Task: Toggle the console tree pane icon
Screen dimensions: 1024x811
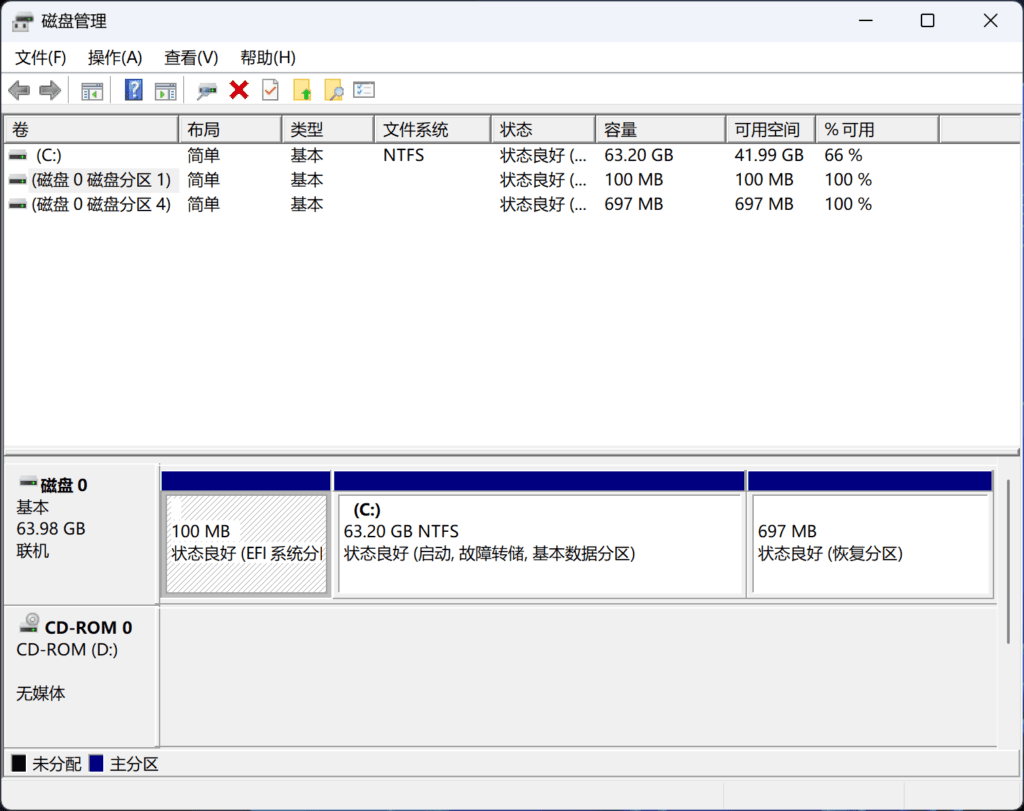Action: pos(92,91)
